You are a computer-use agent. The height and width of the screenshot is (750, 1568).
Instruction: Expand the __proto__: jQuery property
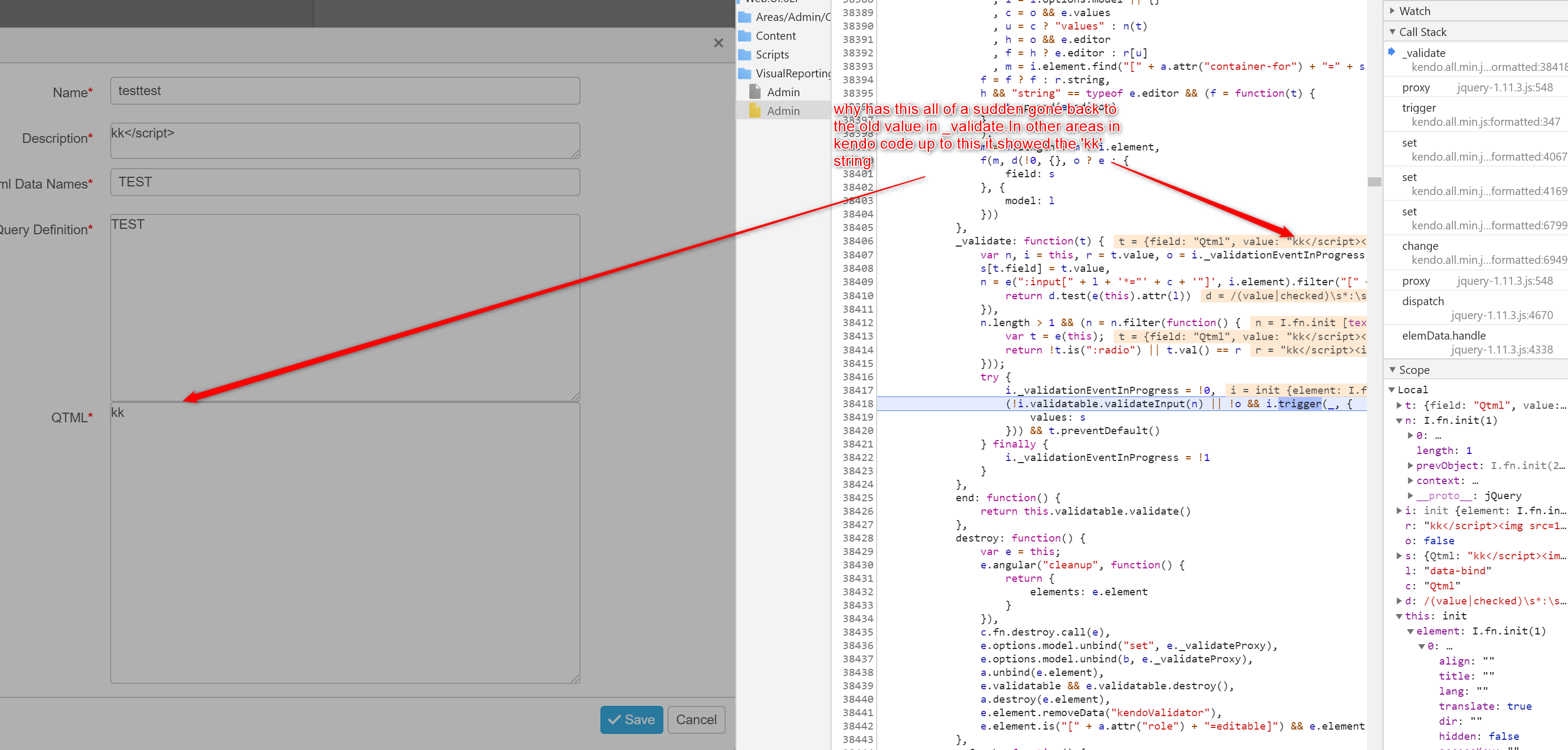tap(1411, 495)
